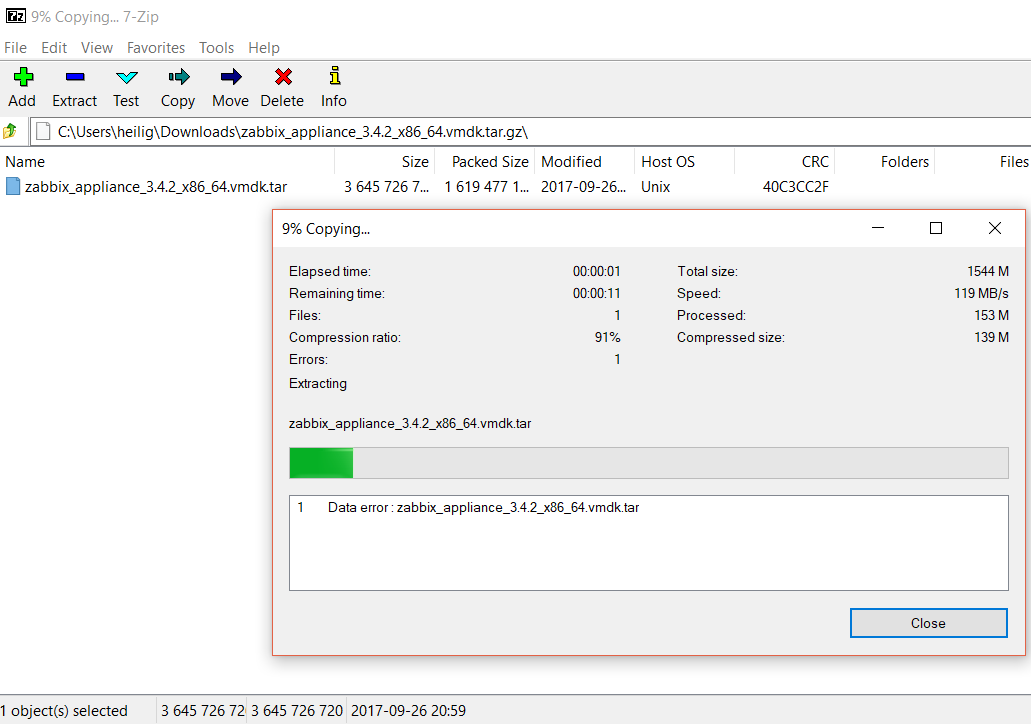This screenshot has width=1031, height=724.
Task: Click the Close button in copying dialog
Action: click(928, 623)
